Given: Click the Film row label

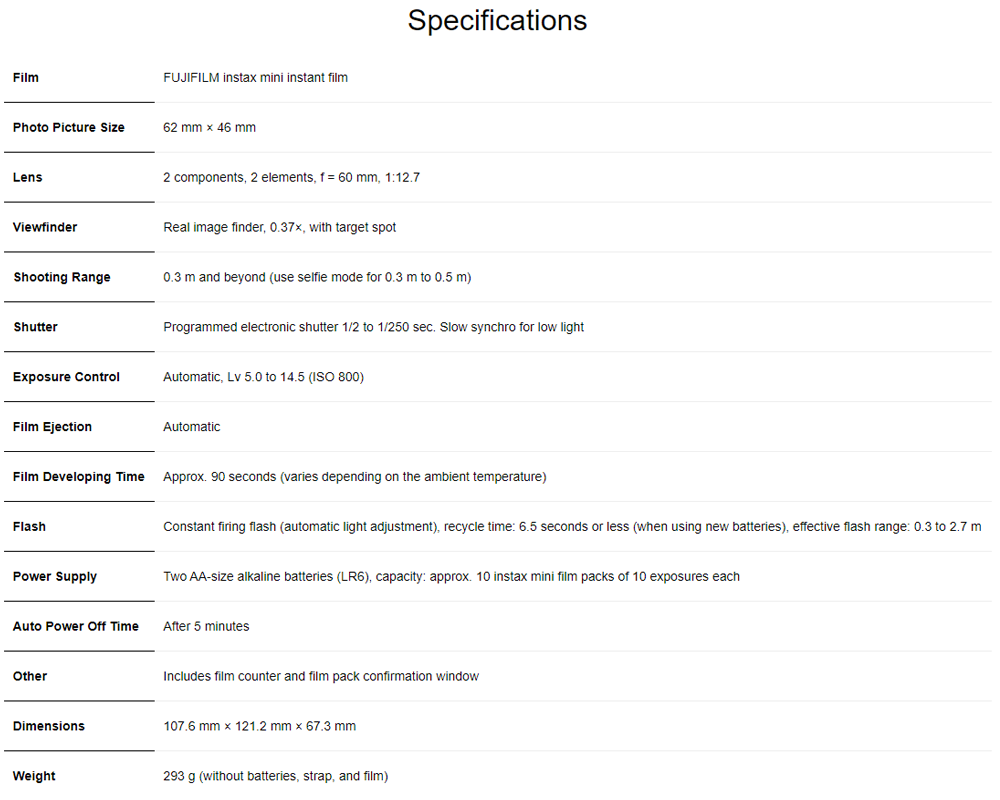Looking at the screenshot, I should tap(26, 77).
